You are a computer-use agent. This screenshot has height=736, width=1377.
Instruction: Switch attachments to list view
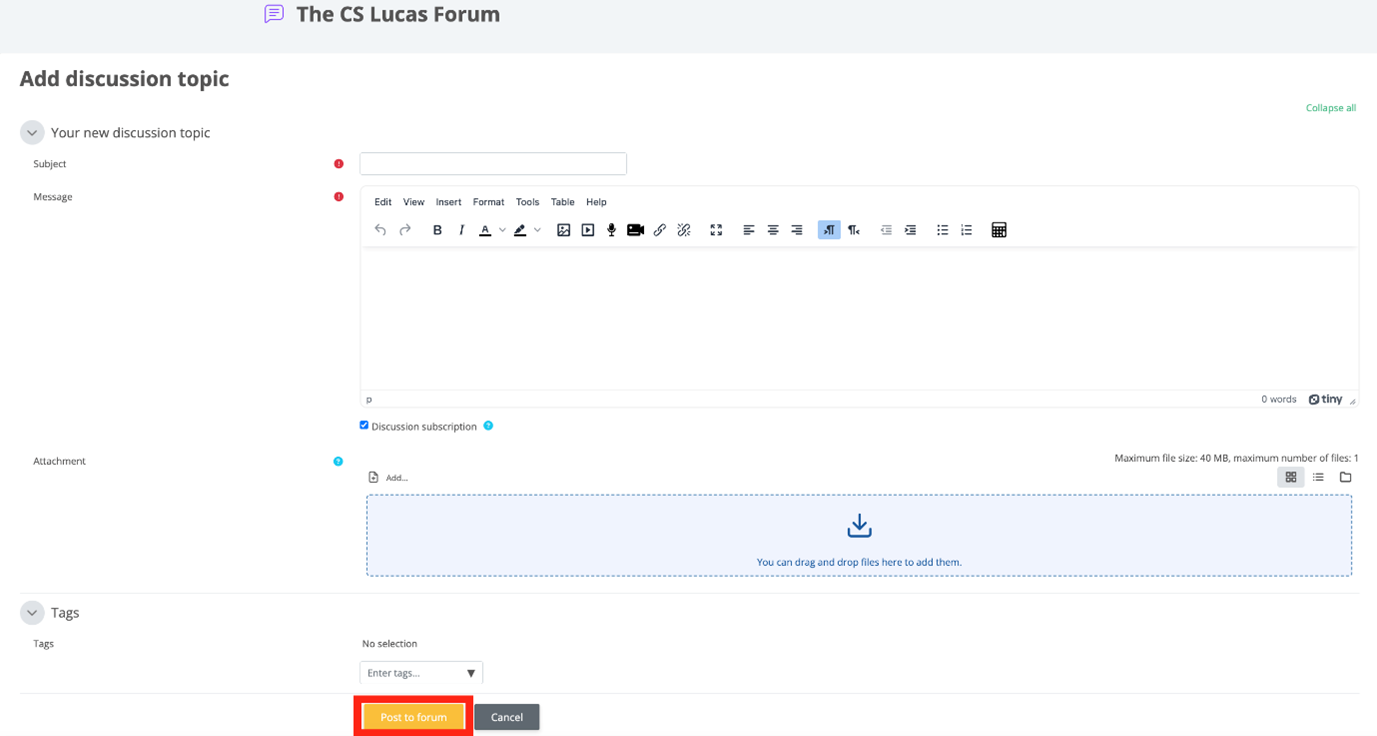pyautogui.click(x=1318, y=478)
